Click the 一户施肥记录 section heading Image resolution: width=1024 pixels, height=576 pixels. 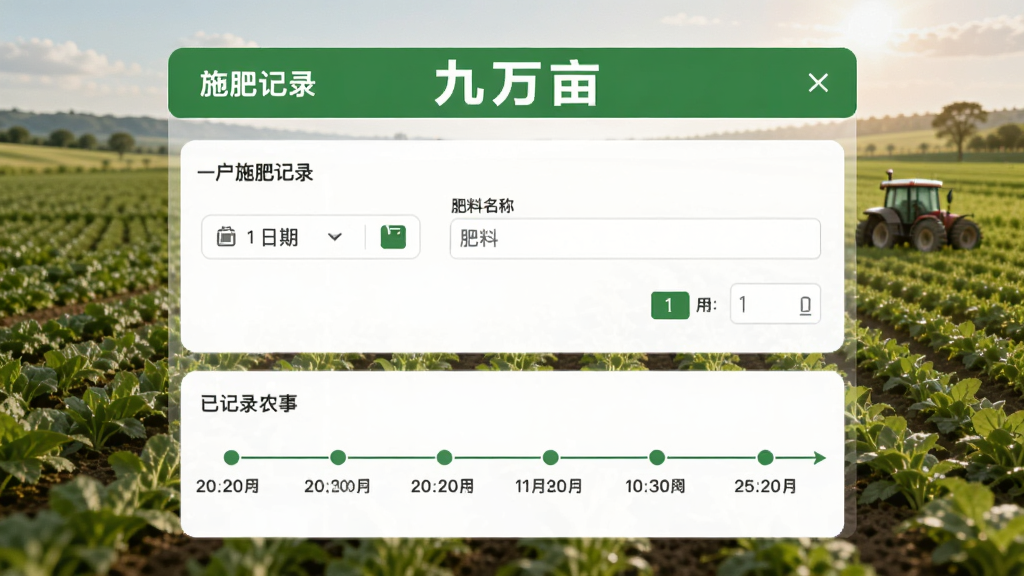click(x=255, y=173)
